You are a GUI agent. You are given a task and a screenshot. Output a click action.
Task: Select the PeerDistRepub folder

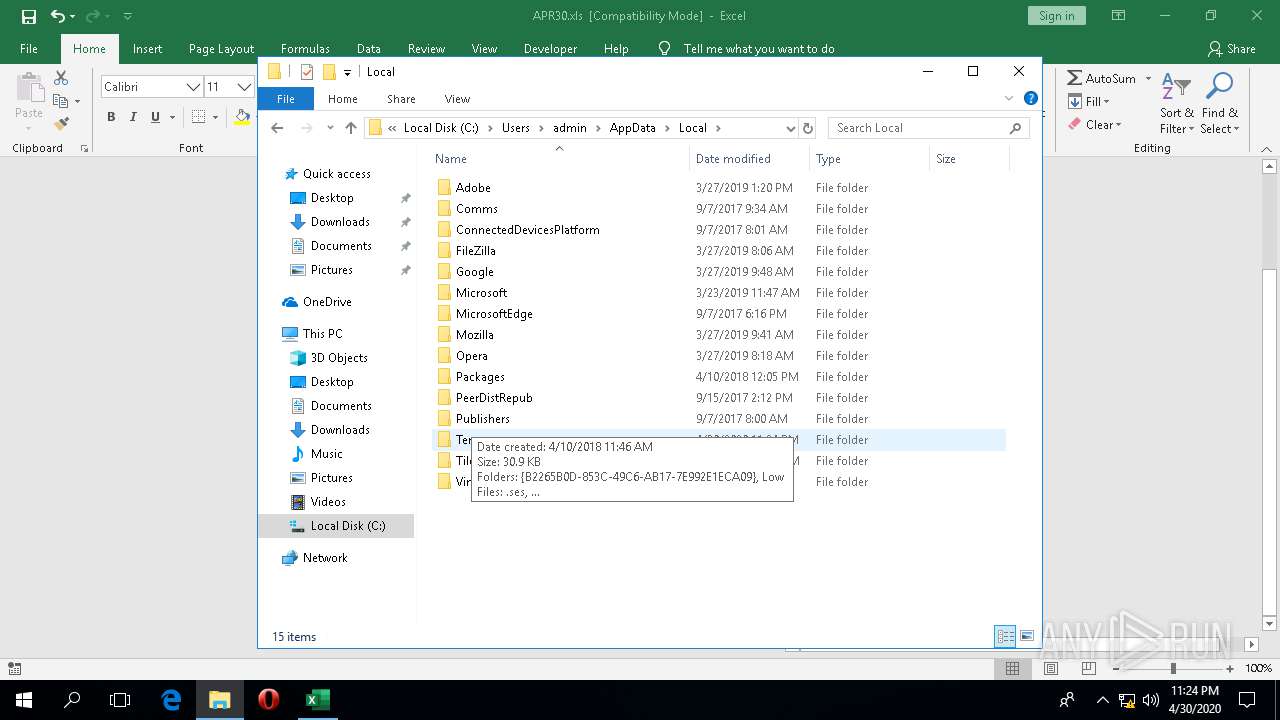pos(494,398)
